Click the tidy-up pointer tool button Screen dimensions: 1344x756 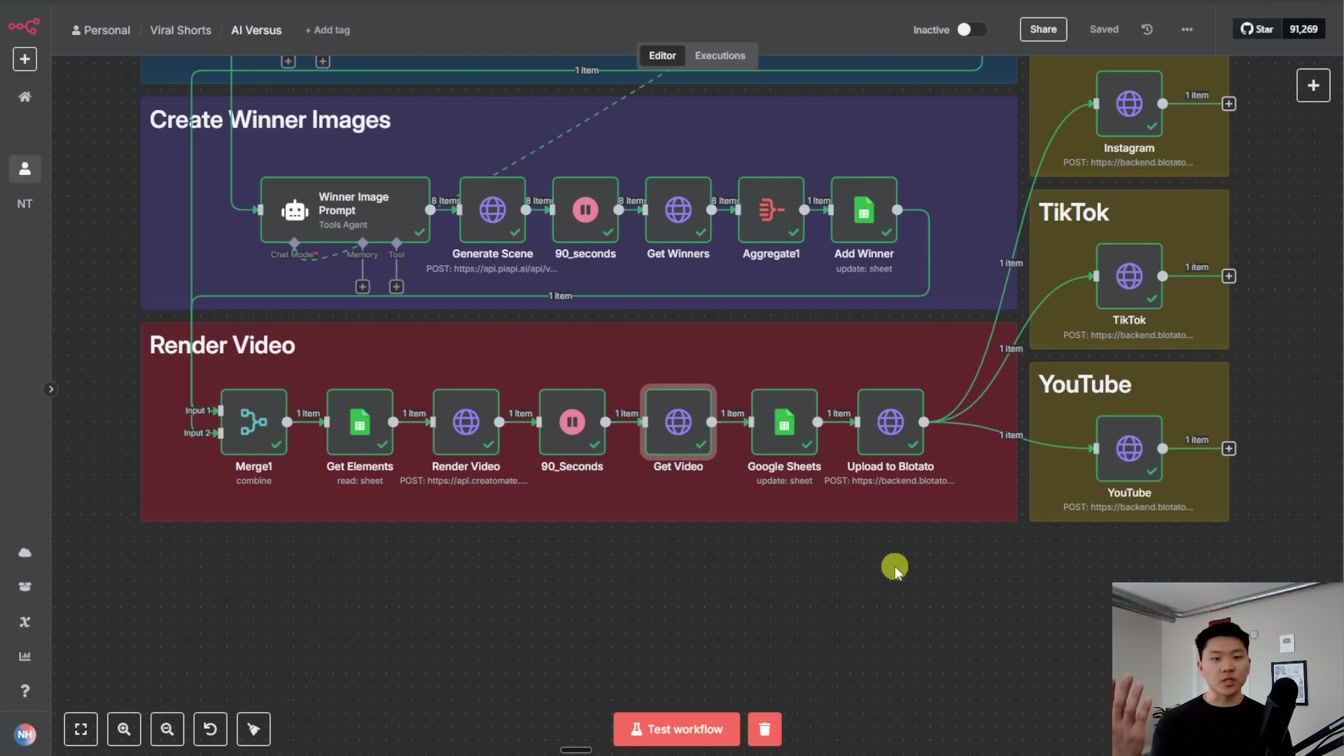pos(253,729)
